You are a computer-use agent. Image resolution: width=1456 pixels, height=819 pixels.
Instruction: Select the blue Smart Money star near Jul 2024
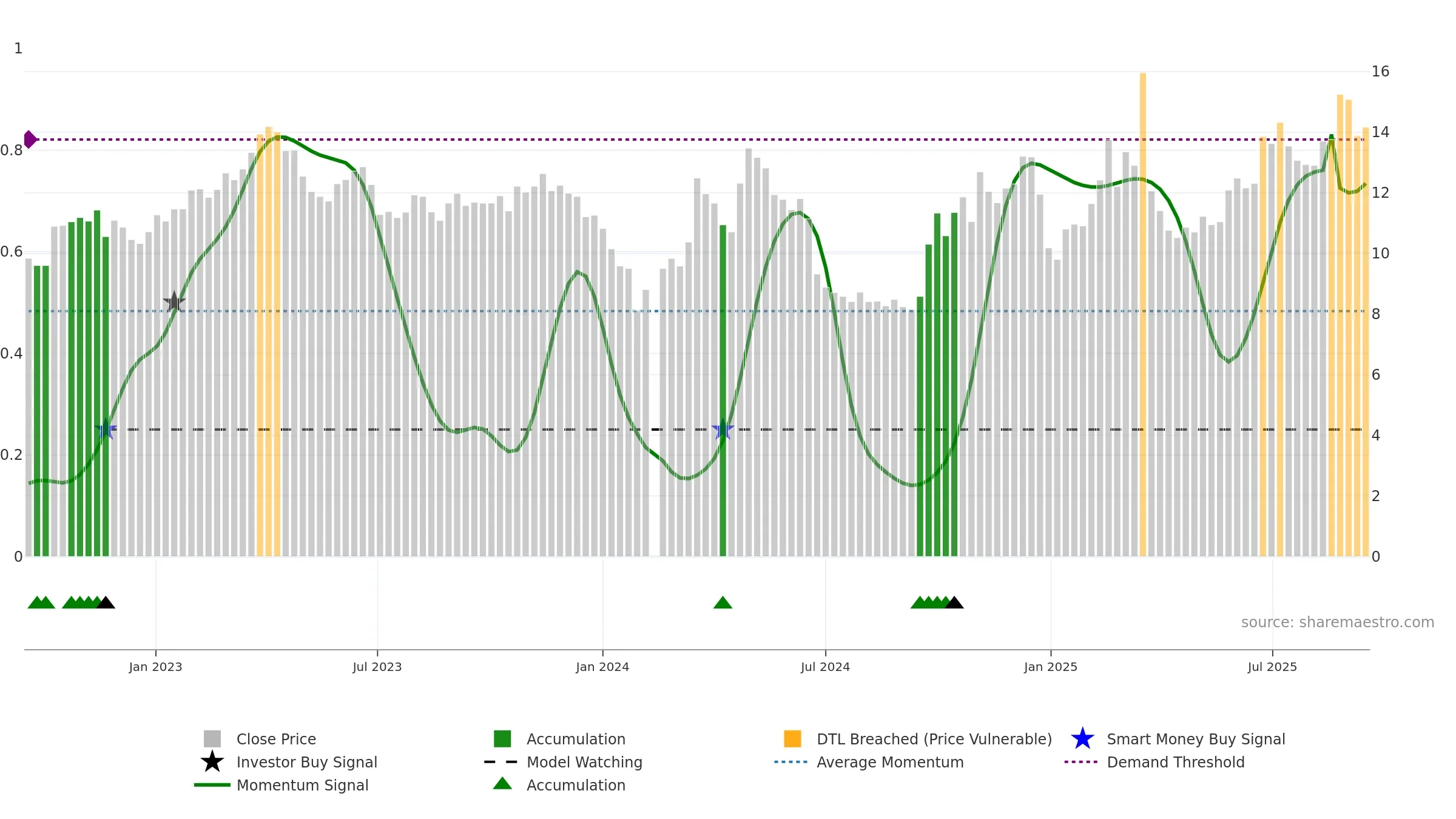(x=723, y=429)
